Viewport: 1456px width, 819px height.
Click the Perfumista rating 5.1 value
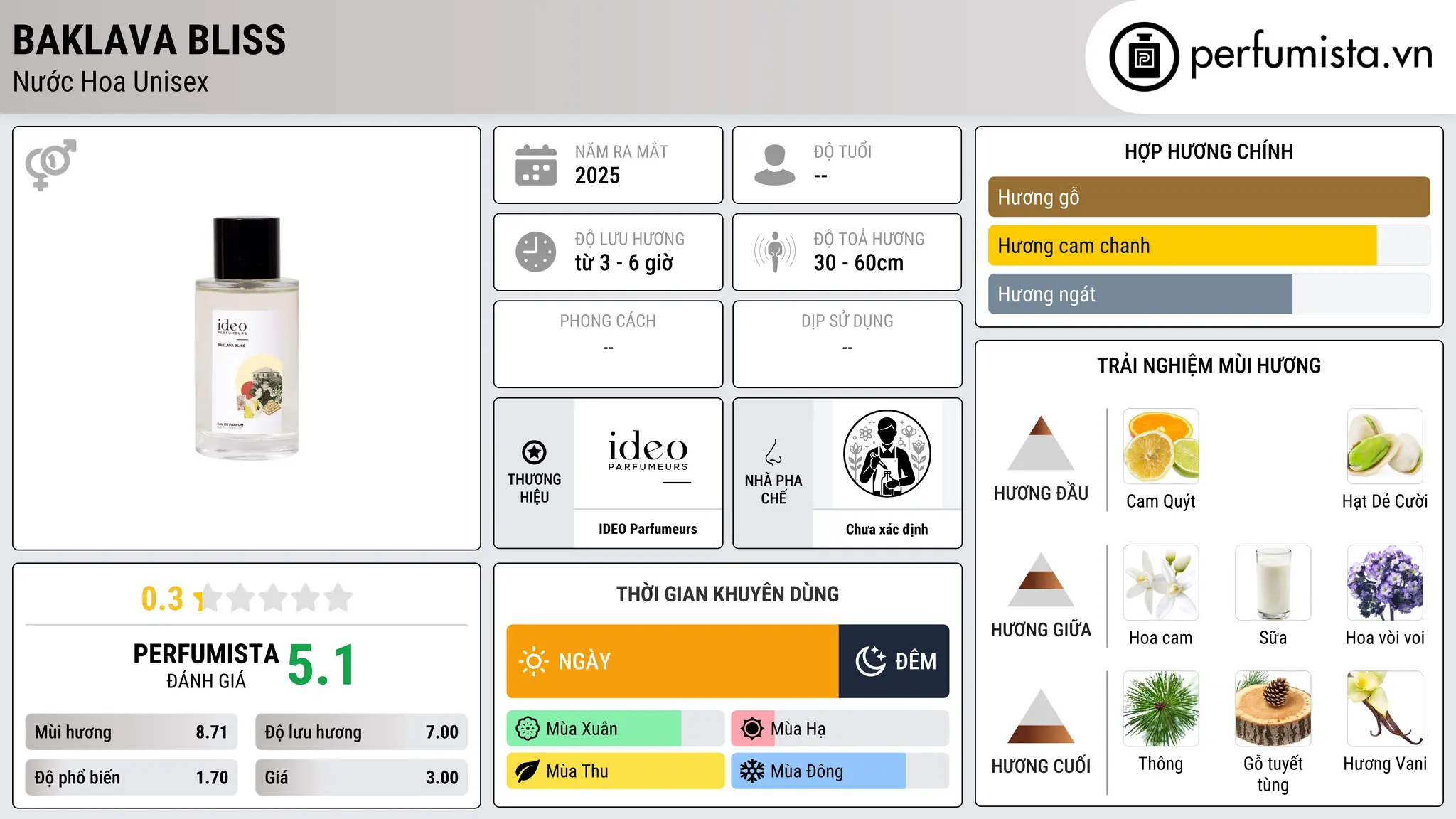pyautogui.click(x=321, y=665)
